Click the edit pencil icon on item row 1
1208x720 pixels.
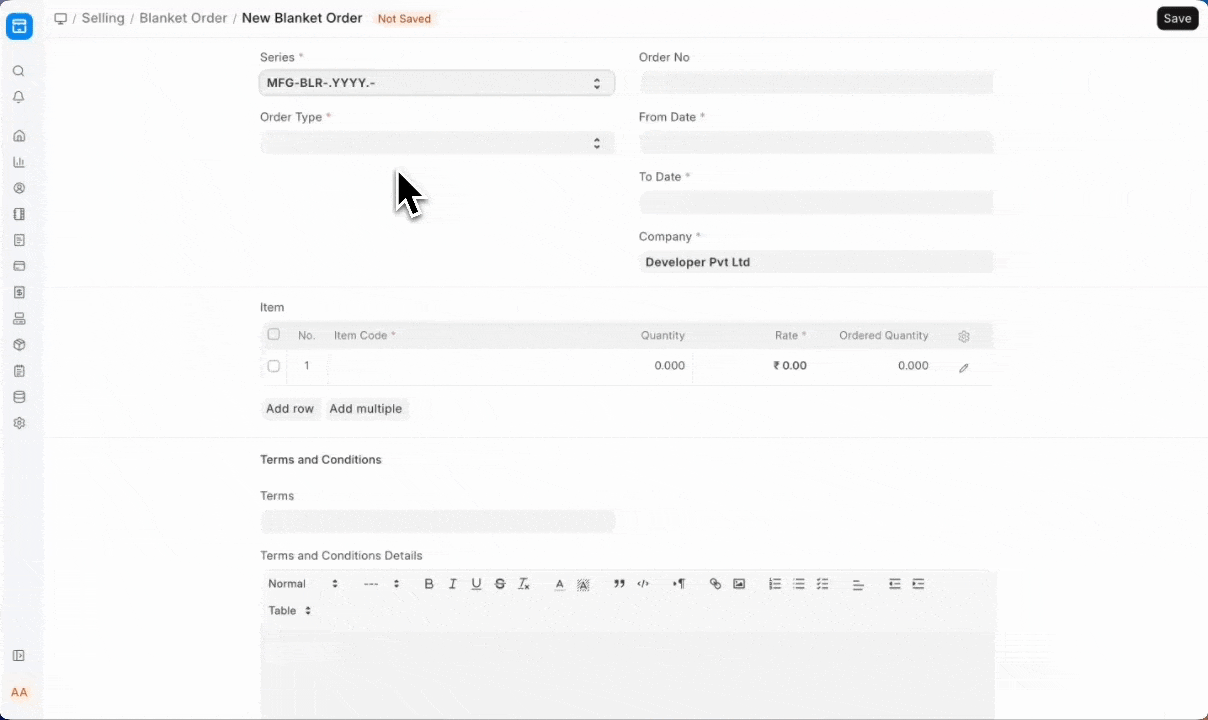964,368
